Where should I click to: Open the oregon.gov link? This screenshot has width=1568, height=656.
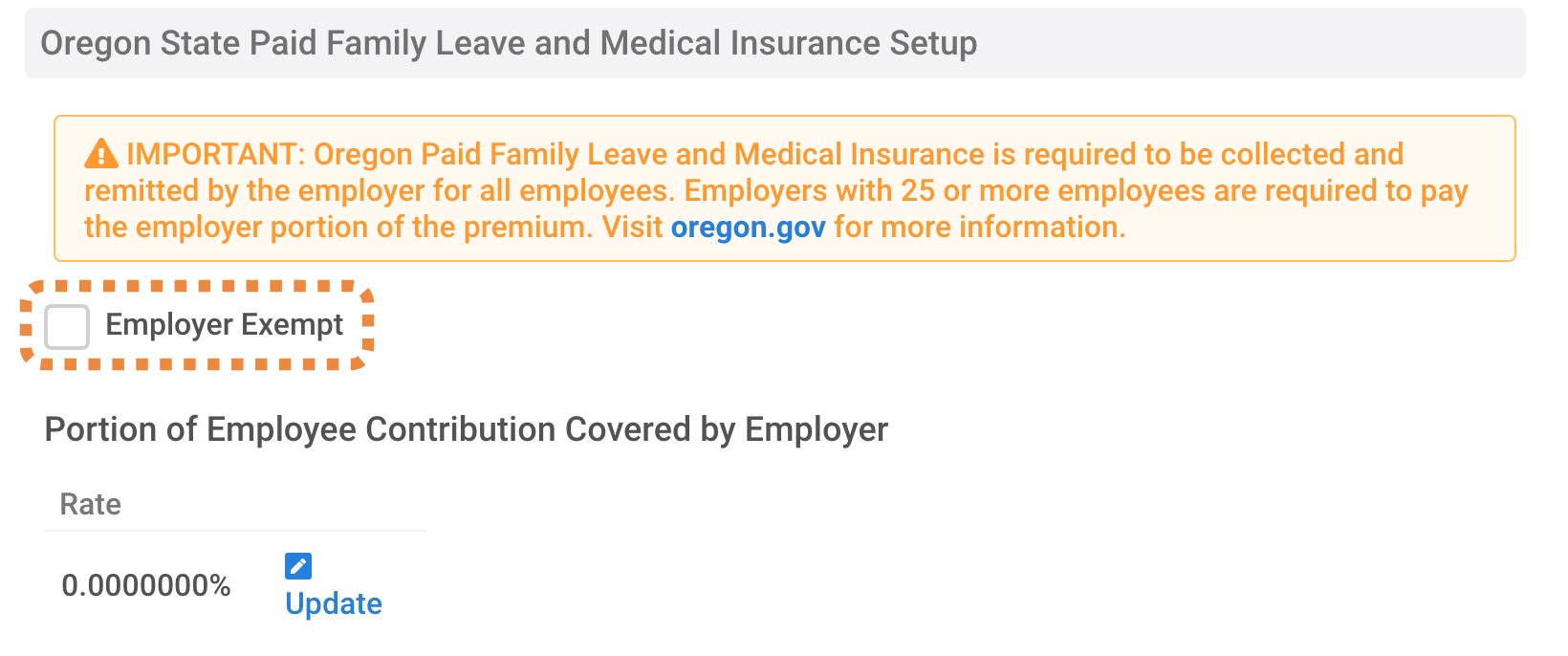748,228
